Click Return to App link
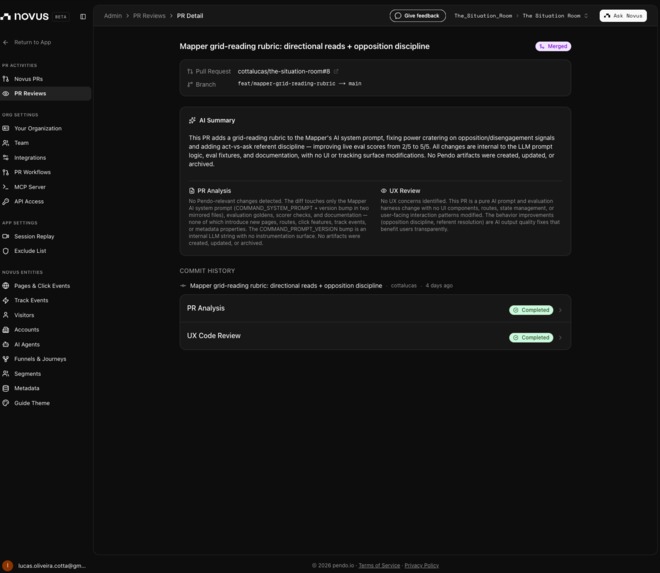The image size is (660, 573). pos(32,42)
